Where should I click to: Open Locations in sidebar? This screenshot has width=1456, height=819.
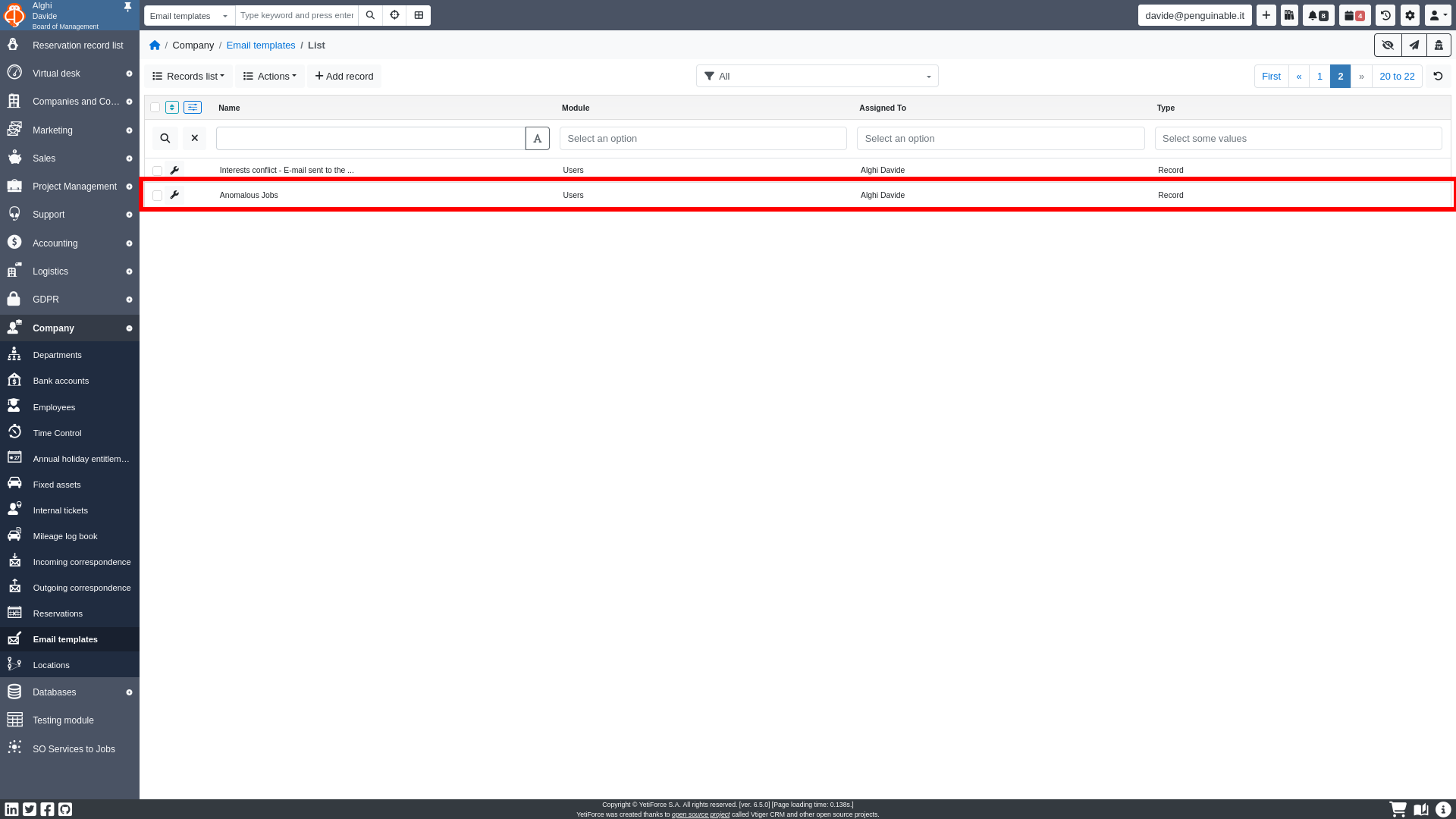70,665
